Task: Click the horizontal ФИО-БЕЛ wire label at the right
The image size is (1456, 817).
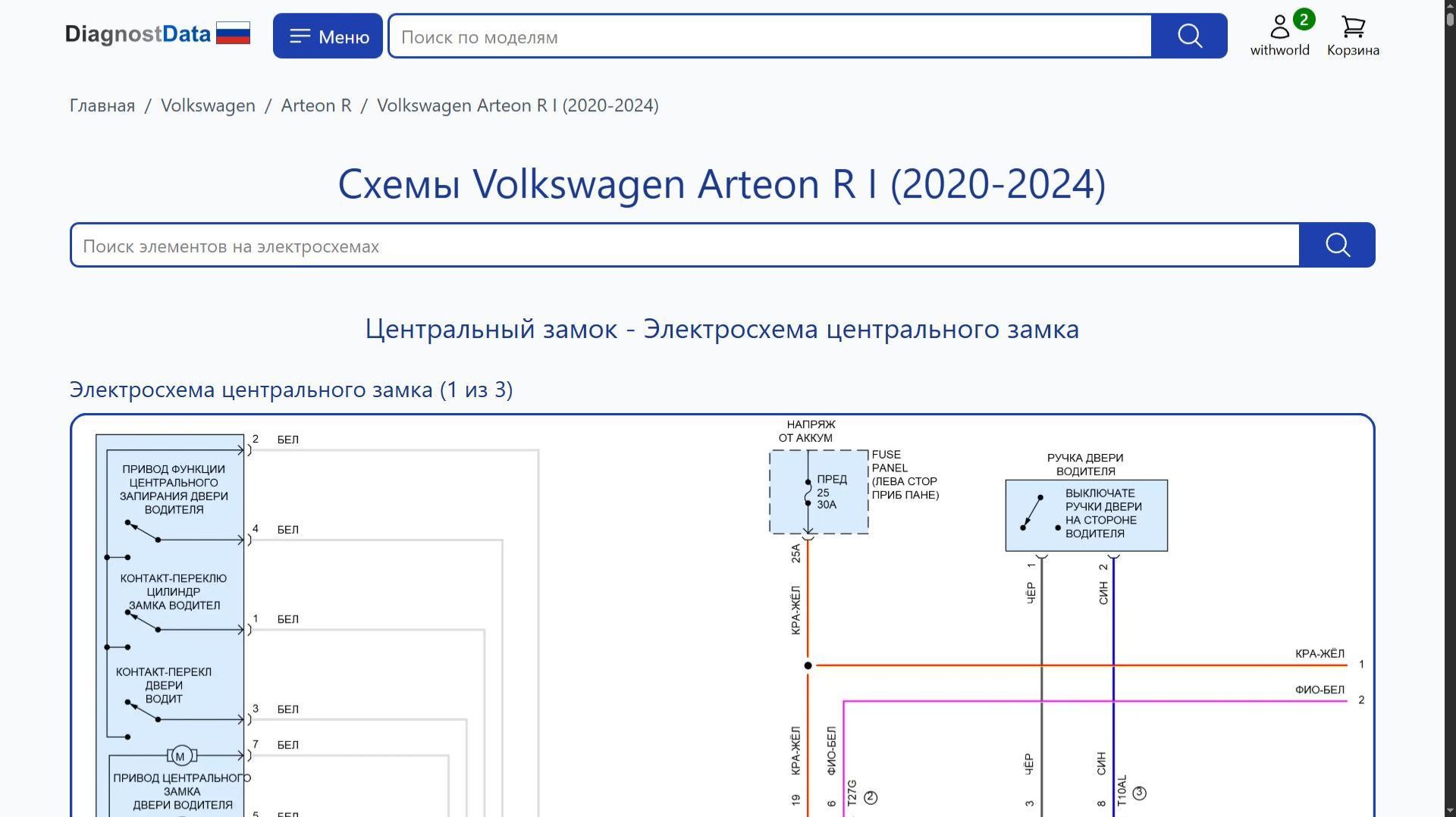Action: point(1319,690)
